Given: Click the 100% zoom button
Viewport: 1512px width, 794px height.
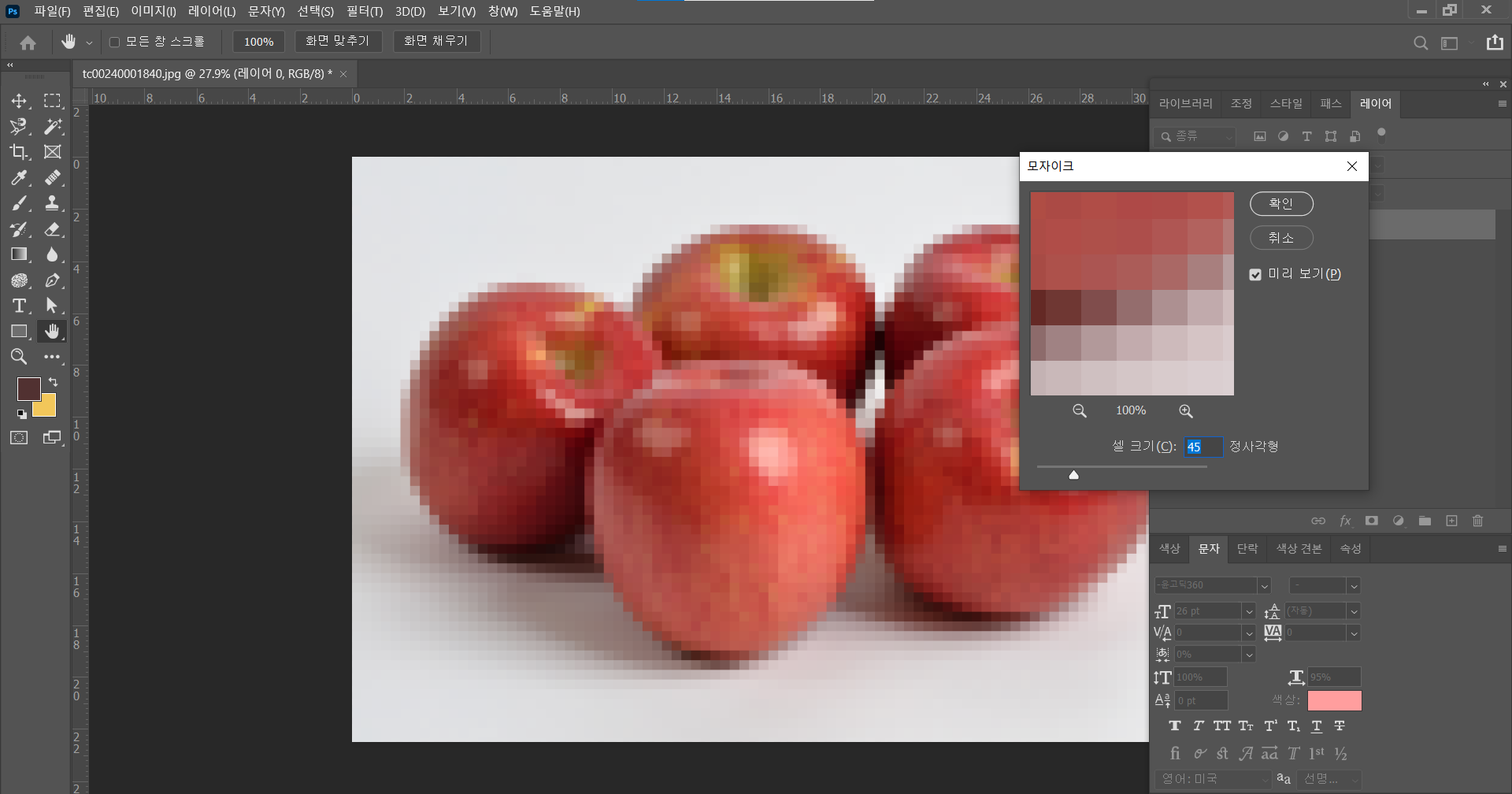Looking at the screenshot, I should click(x=258, y=42).
